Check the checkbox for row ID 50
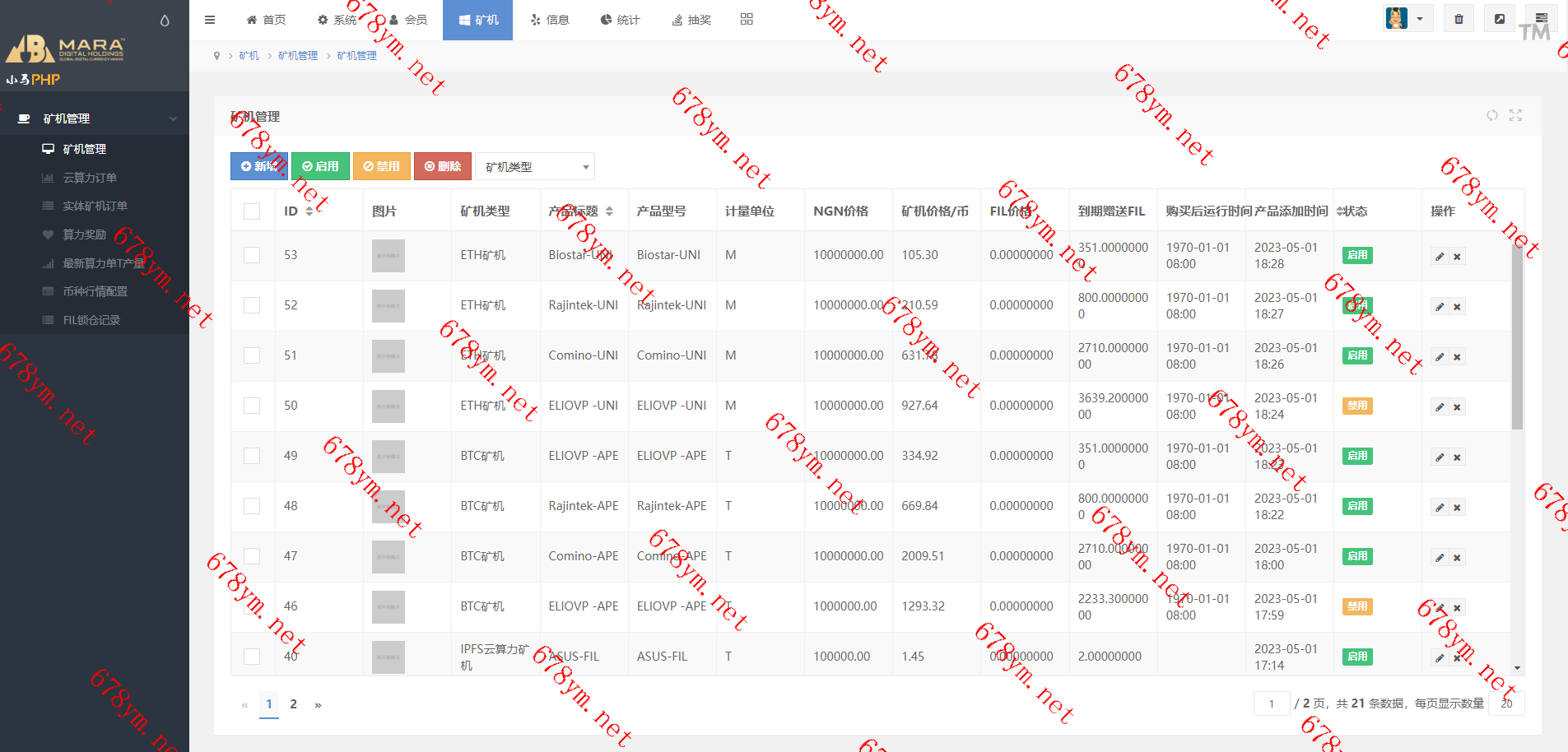Screen dimensions: 1568x752 (x=252, y=406)
